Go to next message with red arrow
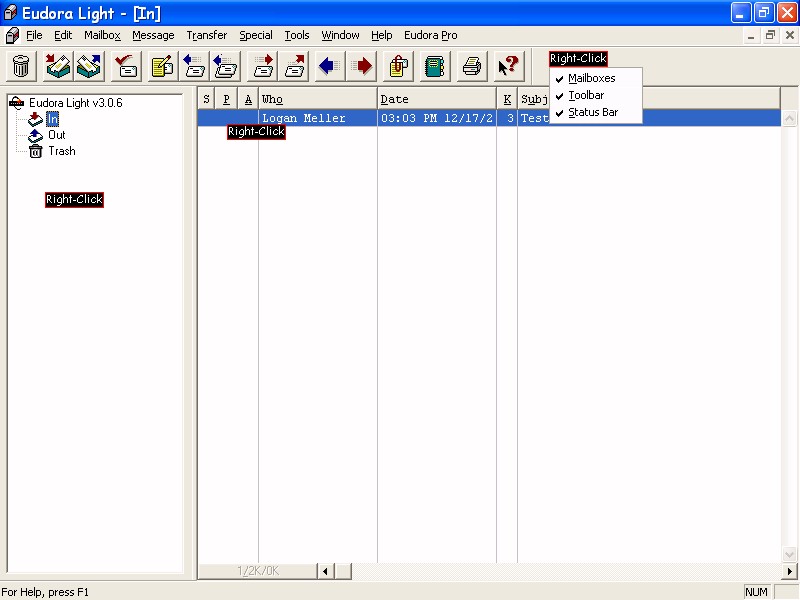The image size is (800, 600). tap(362, 66)
